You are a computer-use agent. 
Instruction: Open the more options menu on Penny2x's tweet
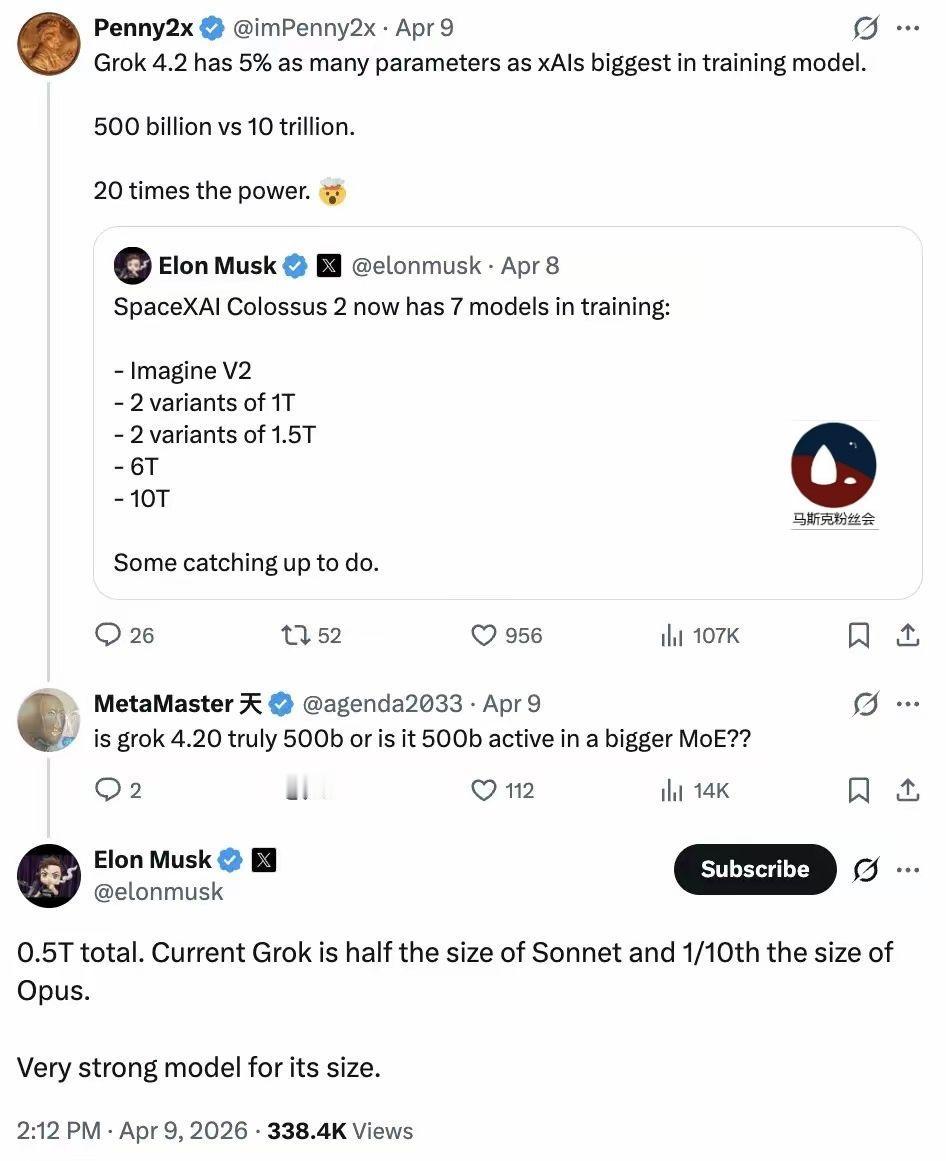tap(908, 28)
